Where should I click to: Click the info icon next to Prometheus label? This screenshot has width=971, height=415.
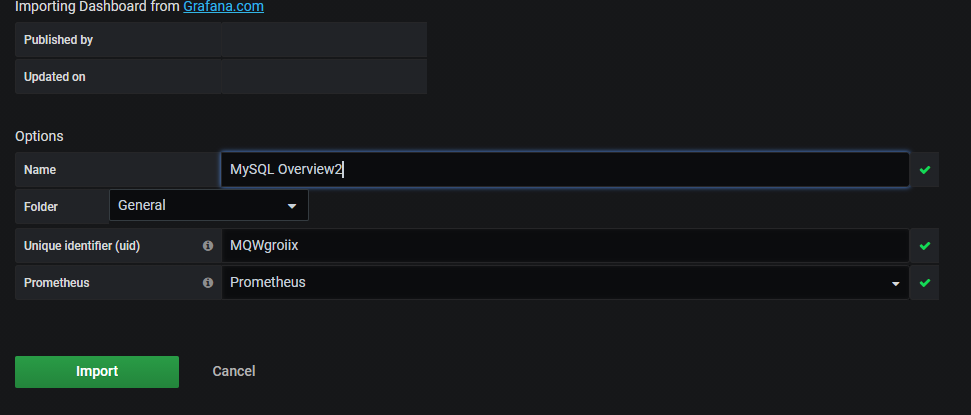208,282
